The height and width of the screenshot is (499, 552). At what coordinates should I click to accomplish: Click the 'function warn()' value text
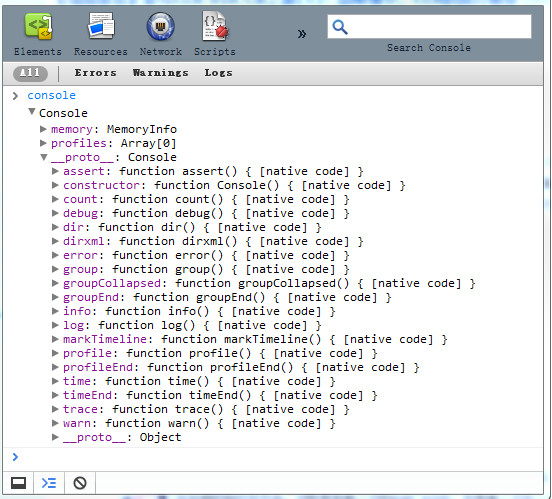click(x=157, y=423)
